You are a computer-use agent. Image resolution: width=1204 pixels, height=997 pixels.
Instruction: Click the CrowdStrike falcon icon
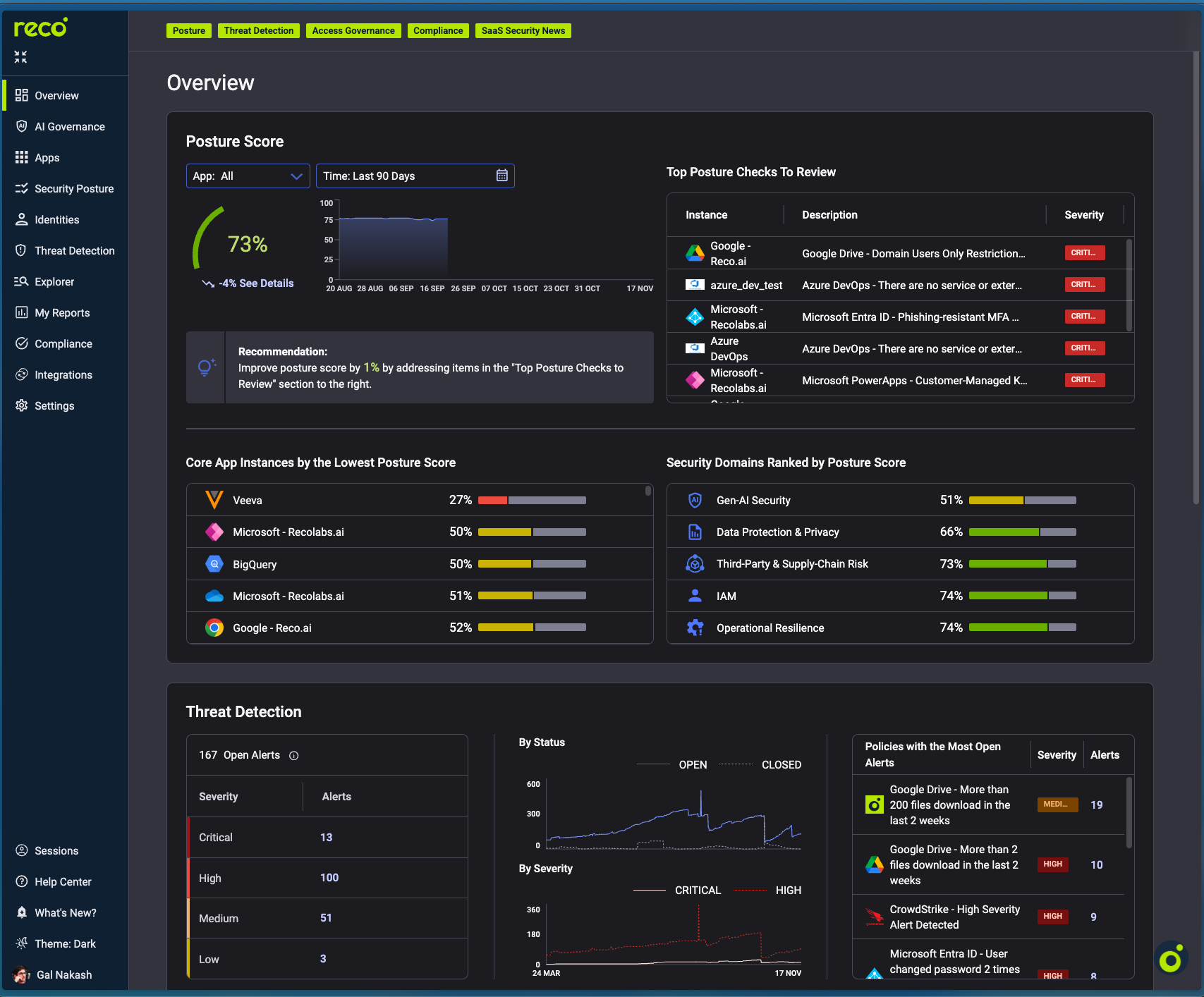[875, 917]
